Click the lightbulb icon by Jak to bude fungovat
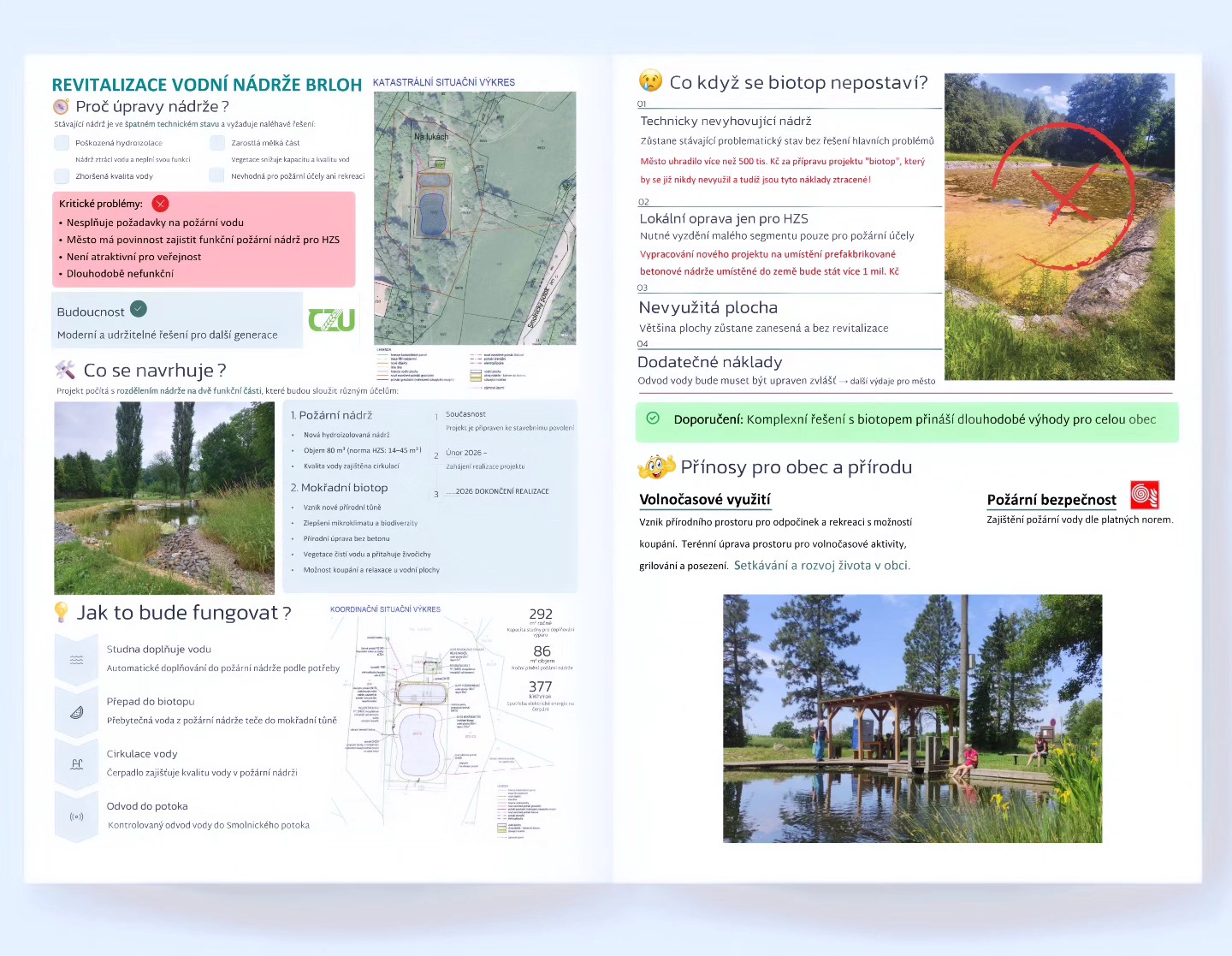The height and width of the screenshot is (956, 1232). click(61, 612)
